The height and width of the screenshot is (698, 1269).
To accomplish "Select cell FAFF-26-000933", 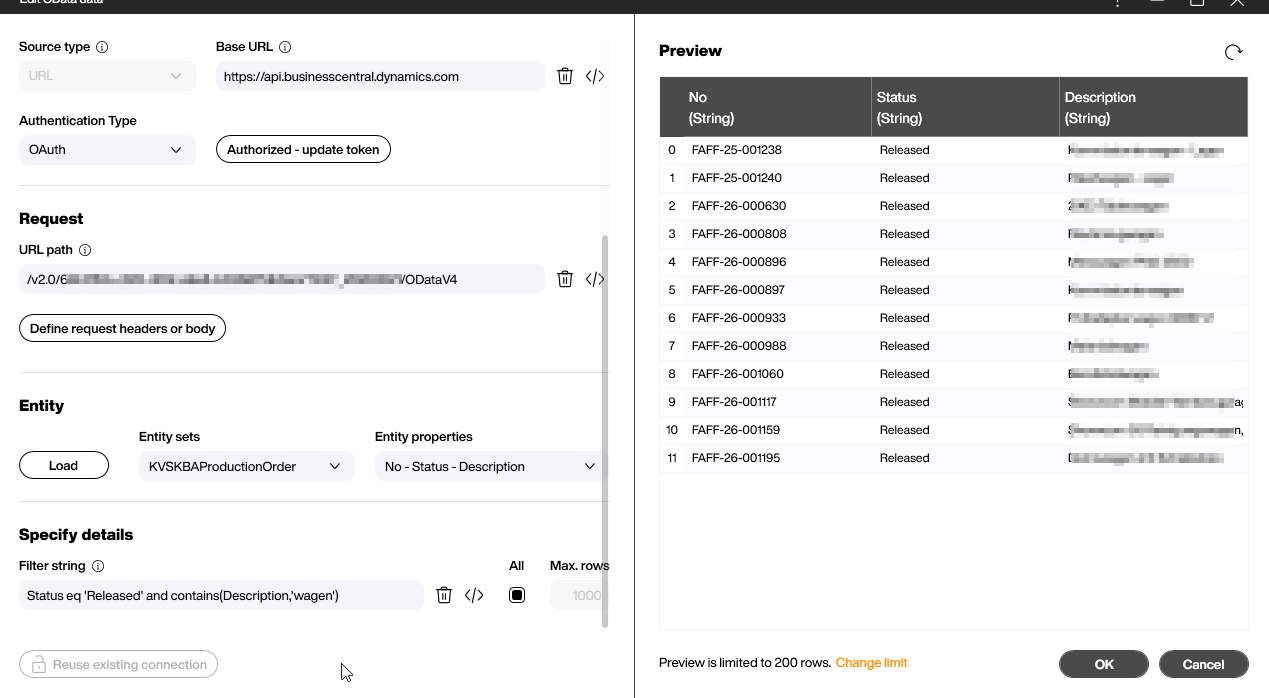I will 739,318.
